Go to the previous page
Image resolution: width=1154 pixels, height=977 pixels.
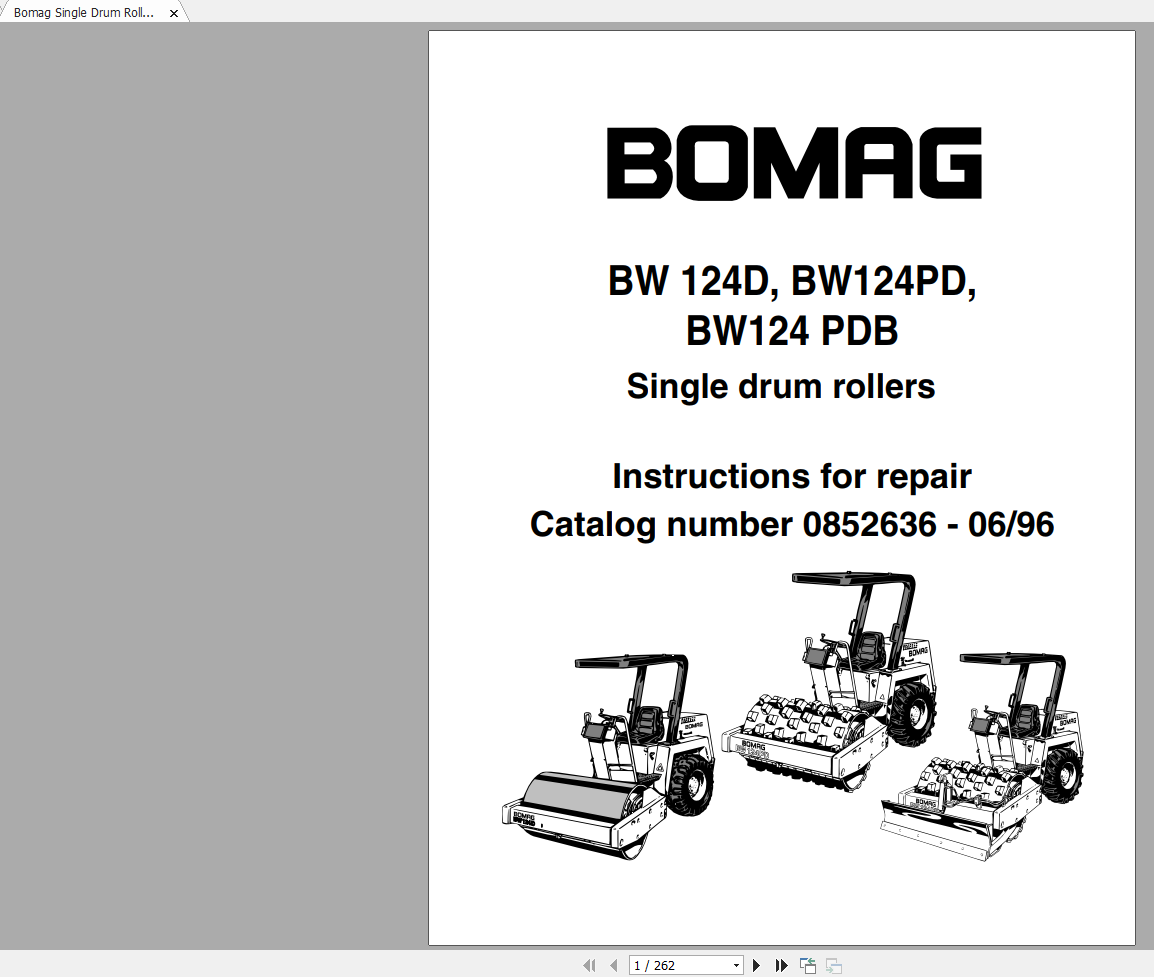tap(613, 965)
